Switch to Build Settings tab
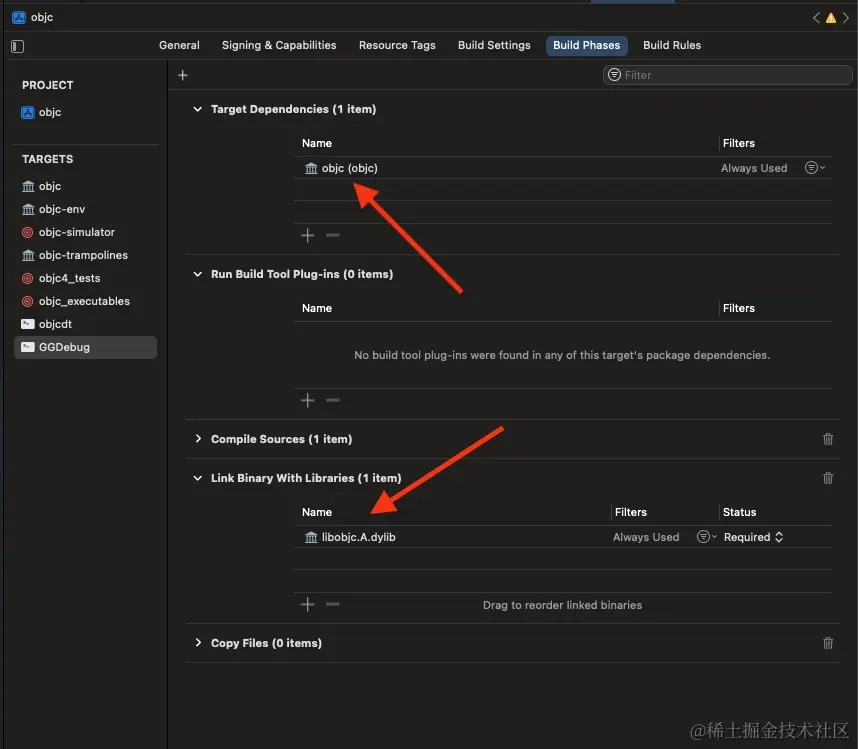 tap(494, 45)
